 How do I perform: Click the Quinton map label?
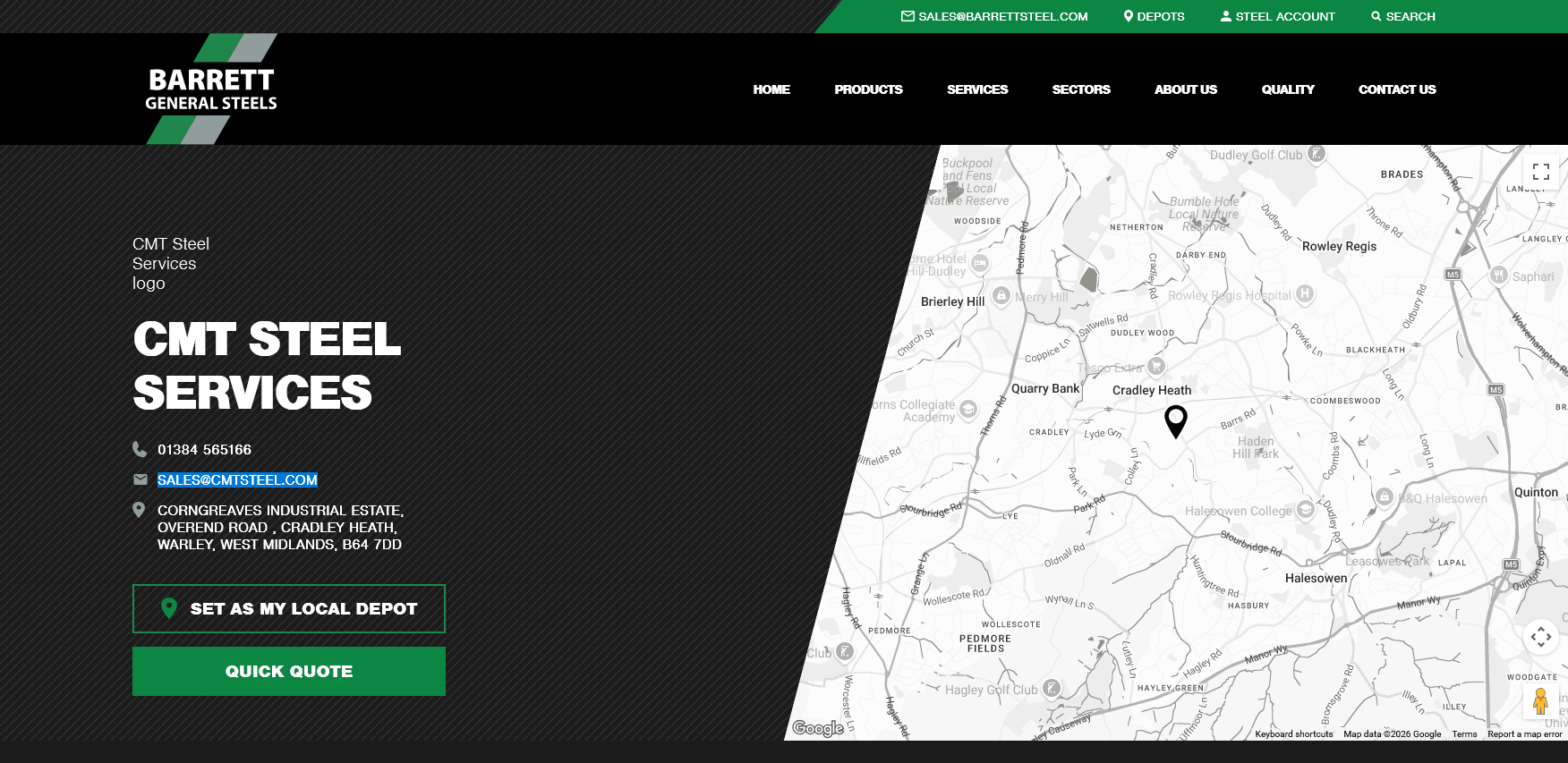pyautogui.click(x=1536, y=492)
